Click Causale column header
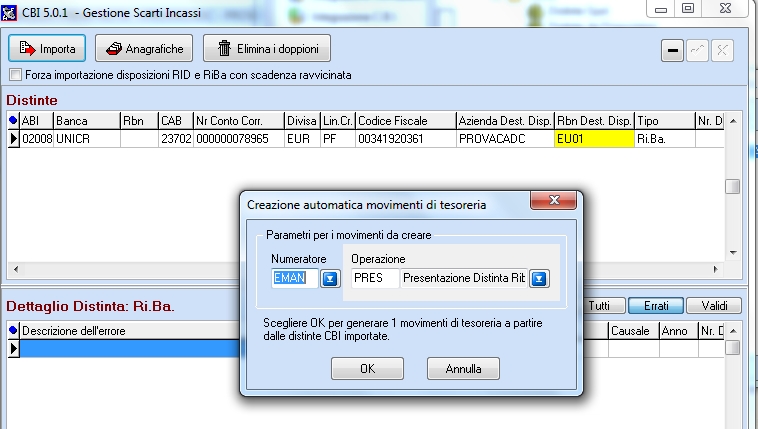758x429 pixels. 633,331
